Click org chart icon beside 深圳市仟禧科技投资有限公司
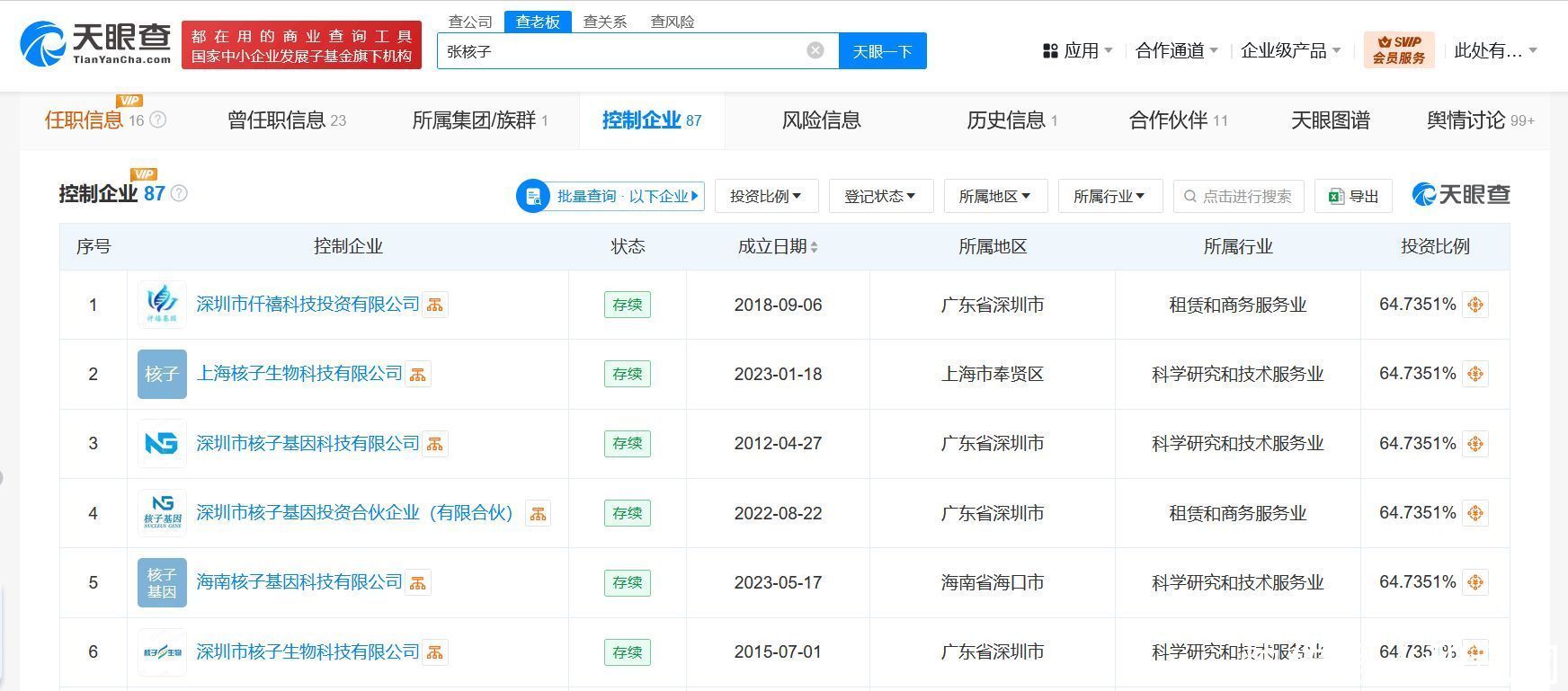Viewport: 1568px width, 691px height. [x=435, y=306]
